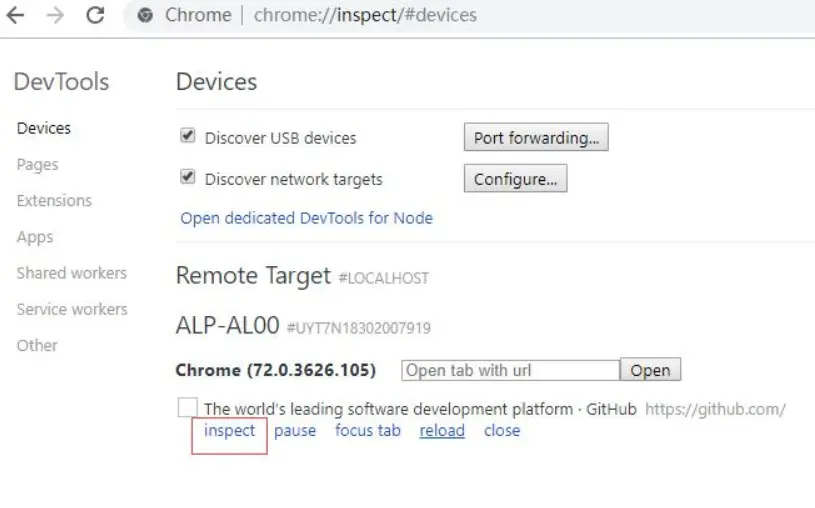
Task: Click the Port forwarding button
Action: pyautogui.click(x=536, y=137)
